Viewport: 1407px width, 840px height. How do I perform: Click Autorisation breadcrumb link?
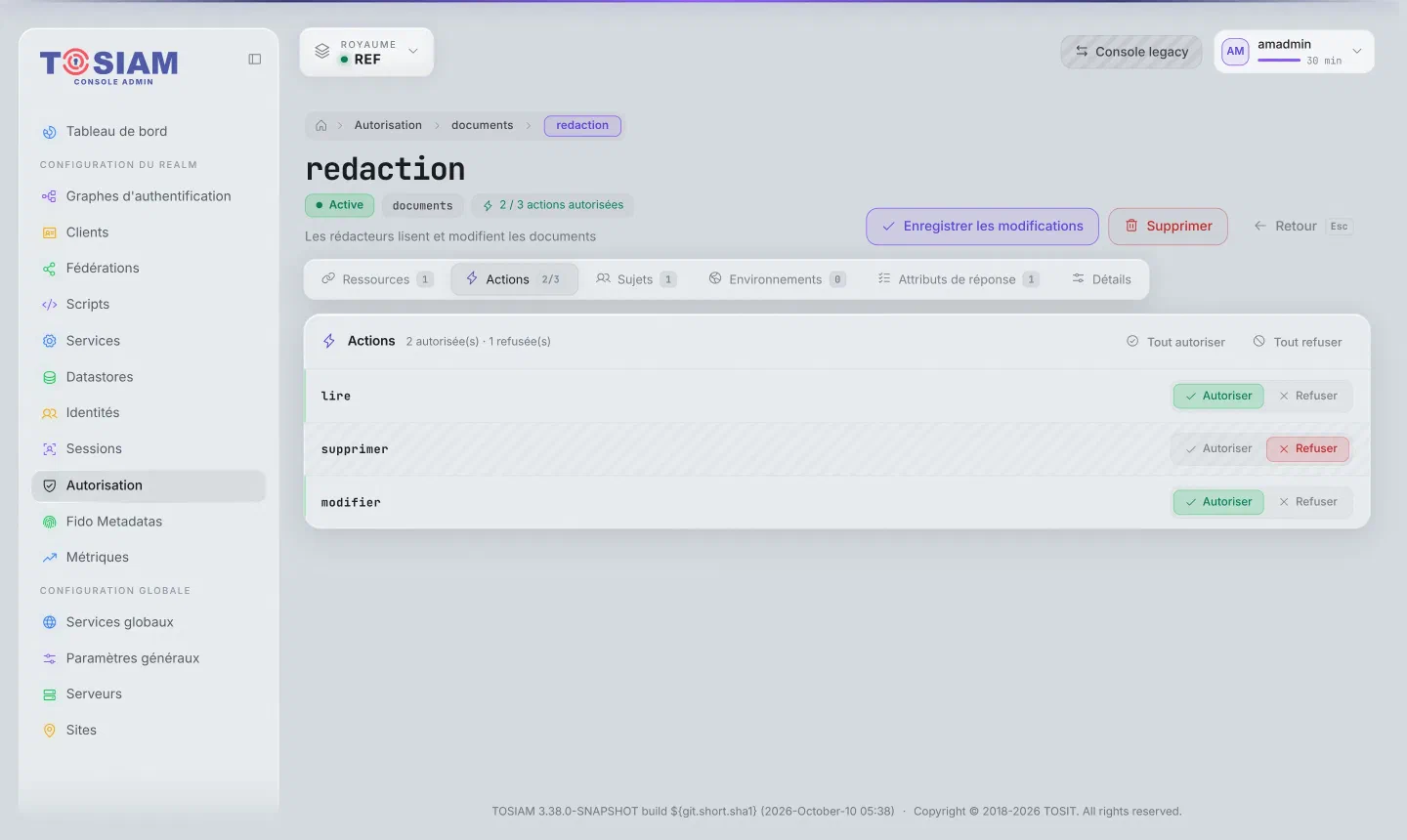pos(388,125)
